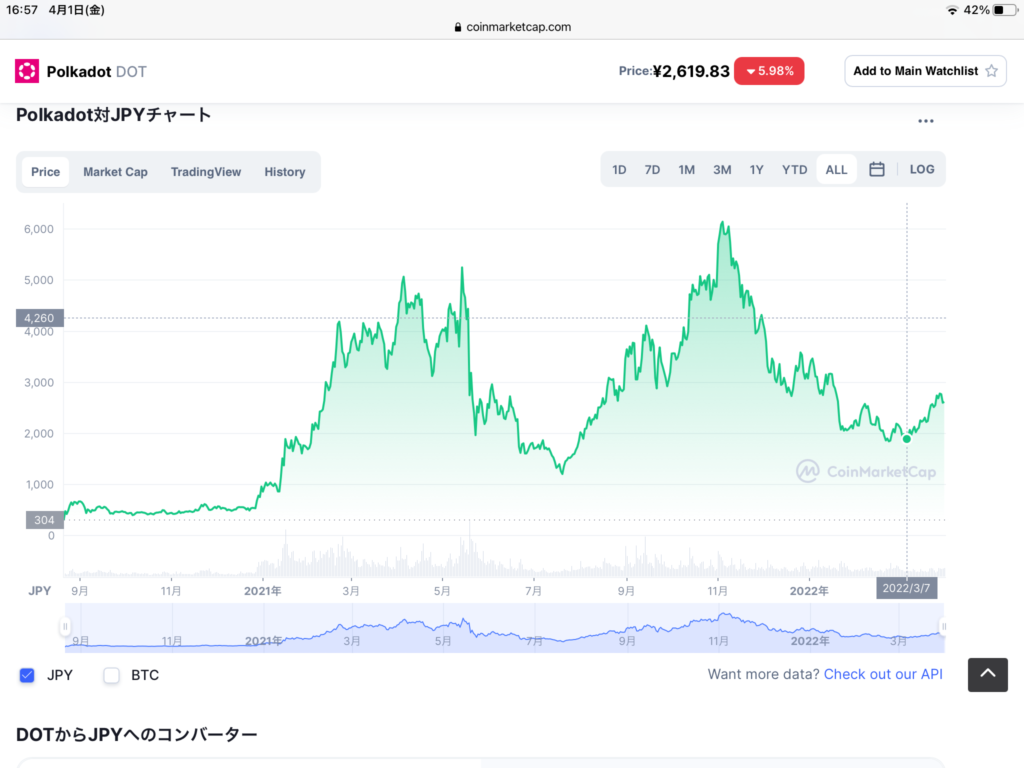
Task: Tap the coinmarketcap.com address bar
Action: click(512, 27)
